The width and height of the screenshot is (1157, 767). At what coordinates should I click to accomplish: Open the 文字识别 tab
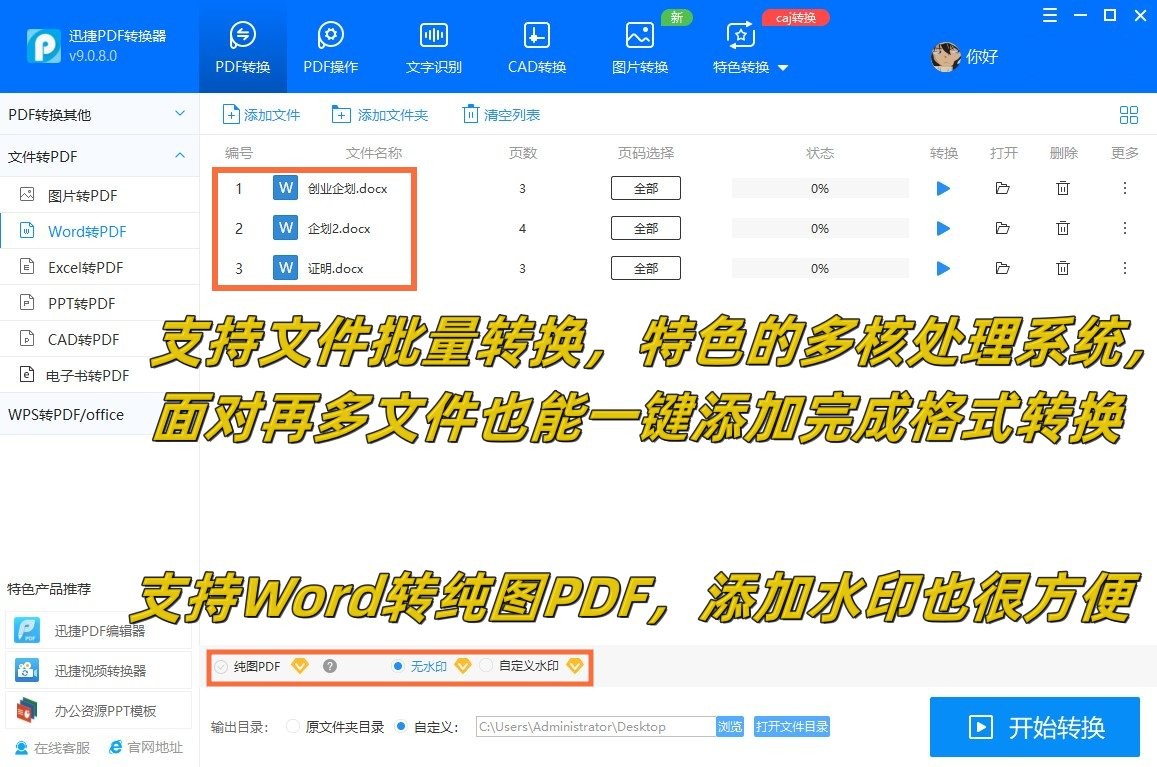tap(434, 47)
